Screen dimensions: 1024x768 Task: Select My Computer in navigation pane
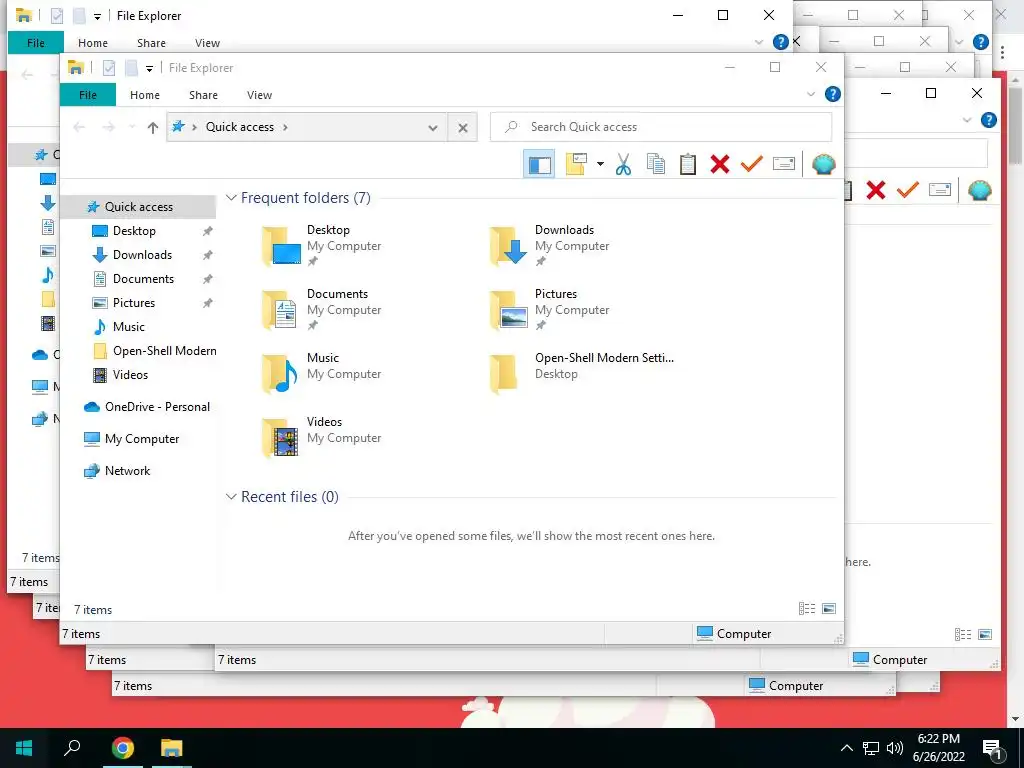(x=142, y=439)
